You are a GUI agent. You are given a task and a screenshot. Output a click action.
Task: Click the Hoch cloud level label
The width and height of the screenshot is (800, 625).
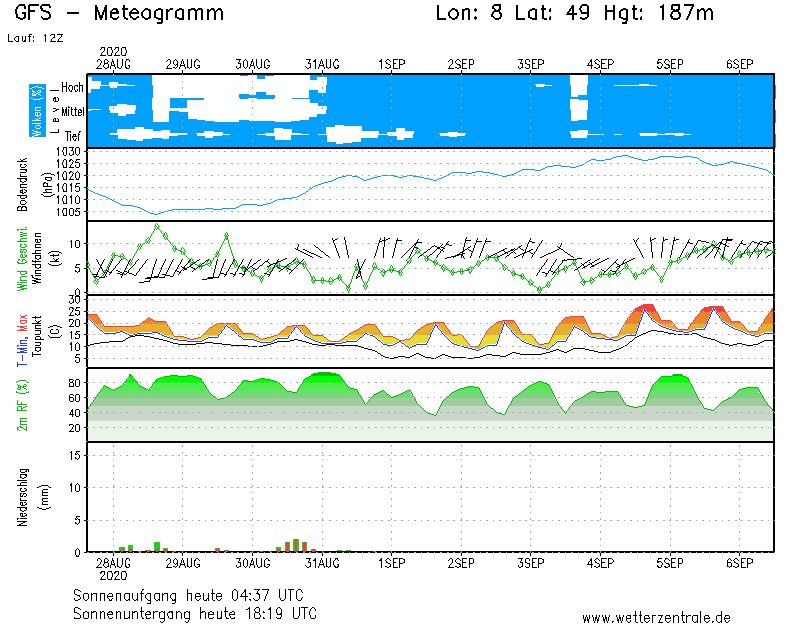pyautogui.click(x=72, y=88)
